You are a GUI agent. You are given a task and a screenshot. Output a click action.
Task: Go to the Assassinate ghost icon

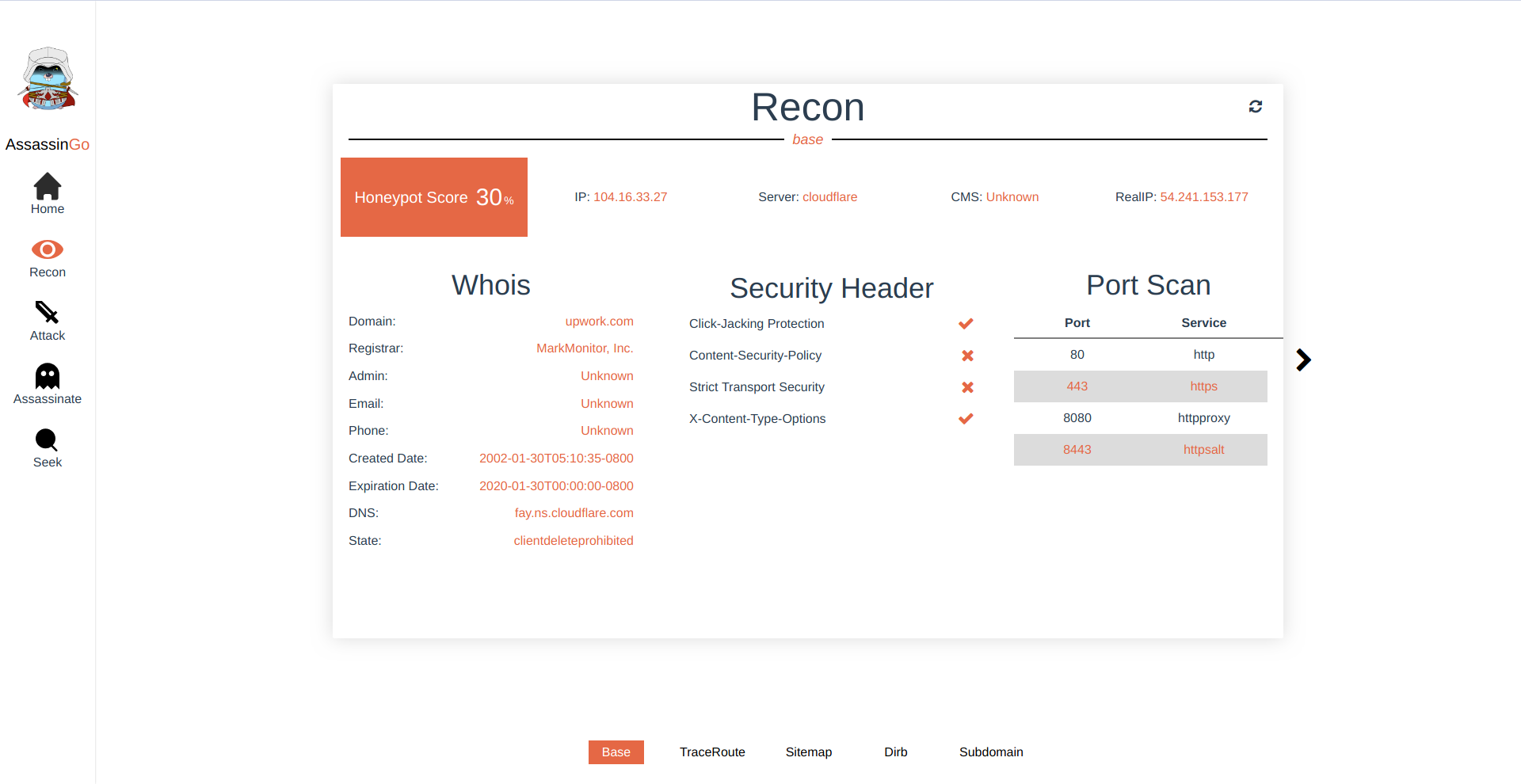coord(48,376)
